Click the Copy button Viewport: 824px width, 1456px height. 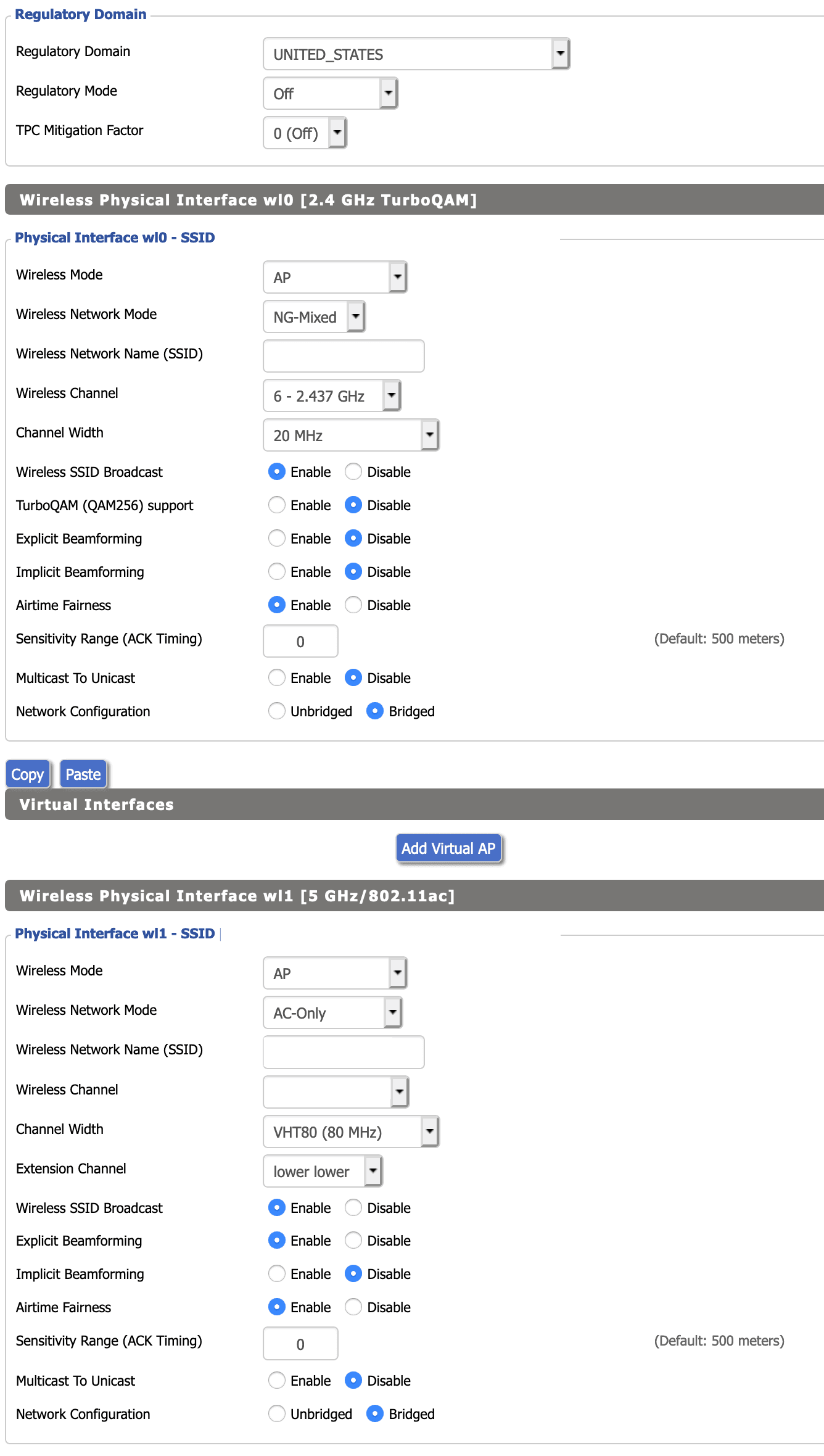(28, 774)
